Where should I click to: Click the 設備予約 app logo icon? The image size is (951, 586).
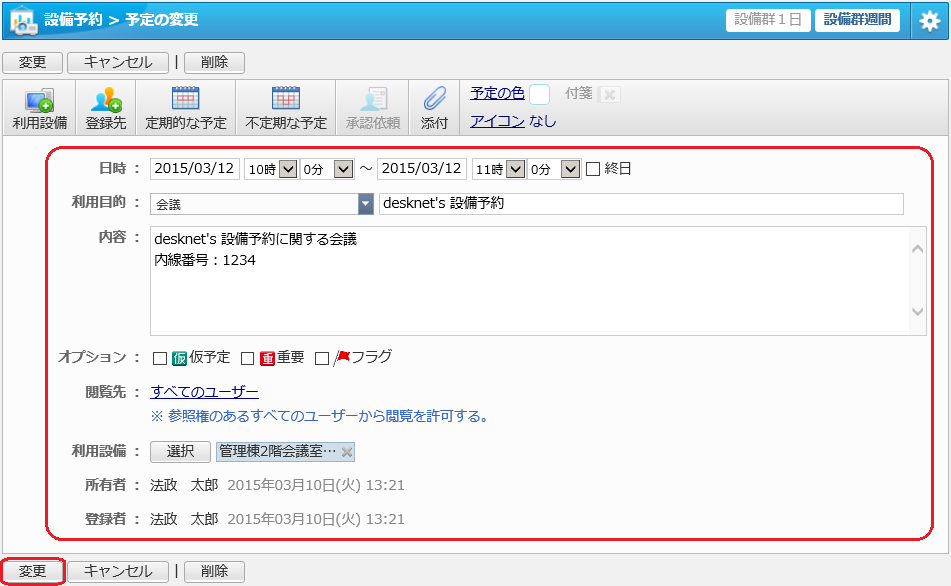pos(23,21)
